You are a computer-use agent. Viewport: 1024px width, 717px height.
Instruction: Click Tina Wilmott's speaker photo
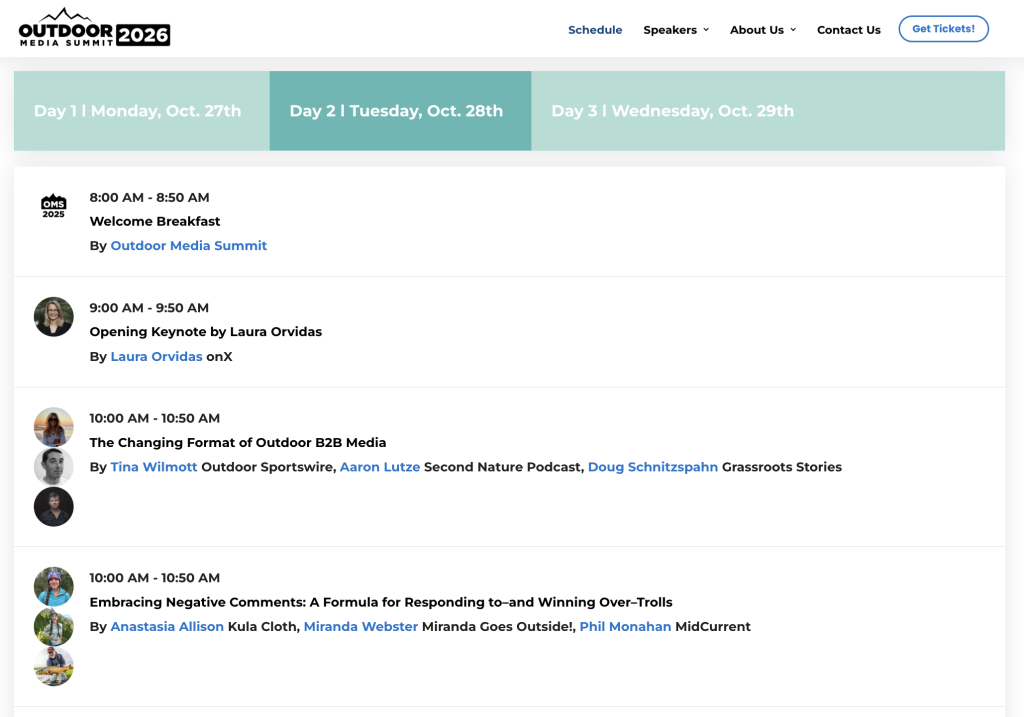click(54, 427)
